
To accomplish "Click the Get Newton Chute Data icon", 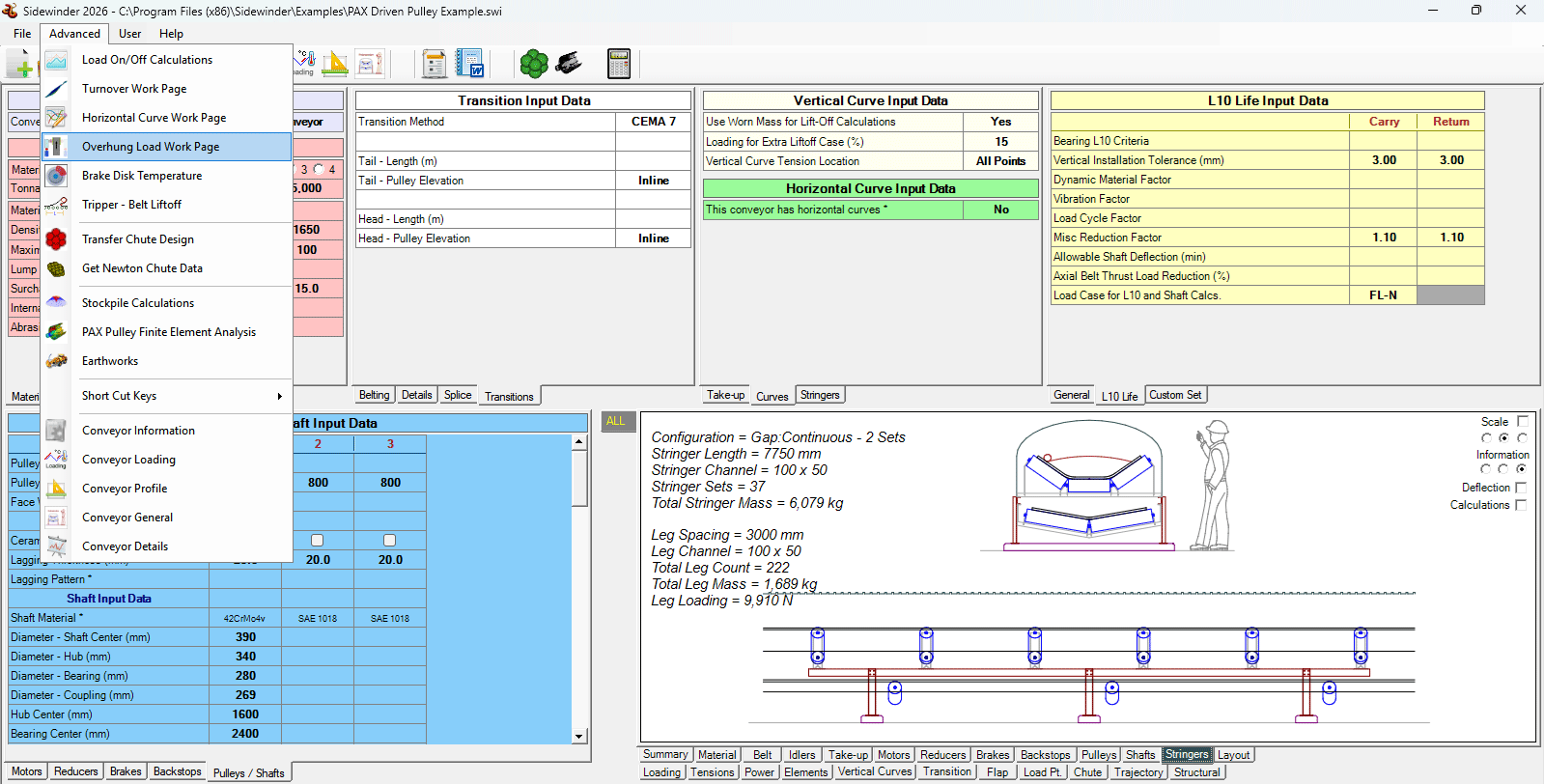I will (x=56, y=268).
